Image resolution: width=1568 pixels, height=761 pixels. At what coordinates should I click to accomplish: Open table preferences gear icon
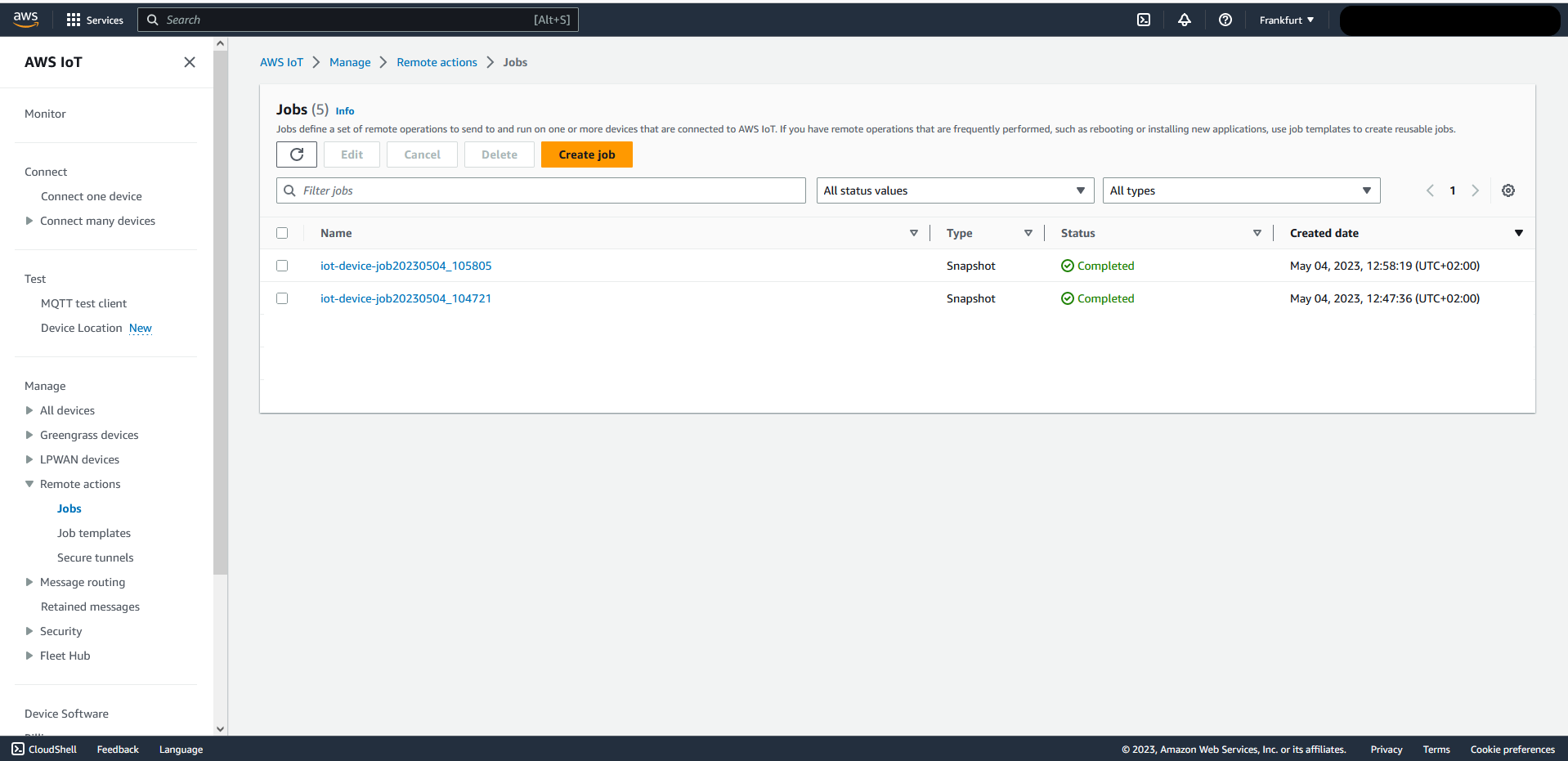tap(1508, 190)
